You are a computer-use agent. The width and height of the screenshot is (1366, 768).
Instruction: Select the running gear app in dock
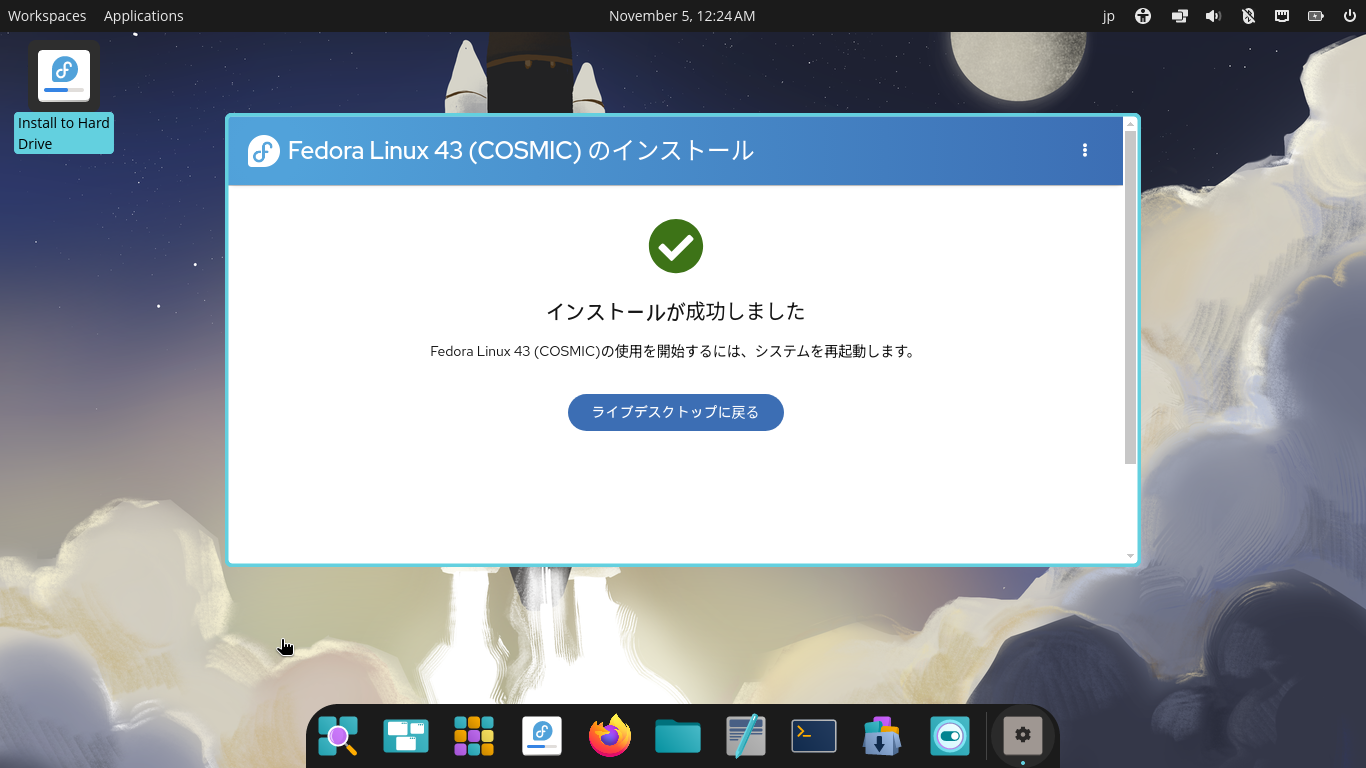pos(1023,736)
